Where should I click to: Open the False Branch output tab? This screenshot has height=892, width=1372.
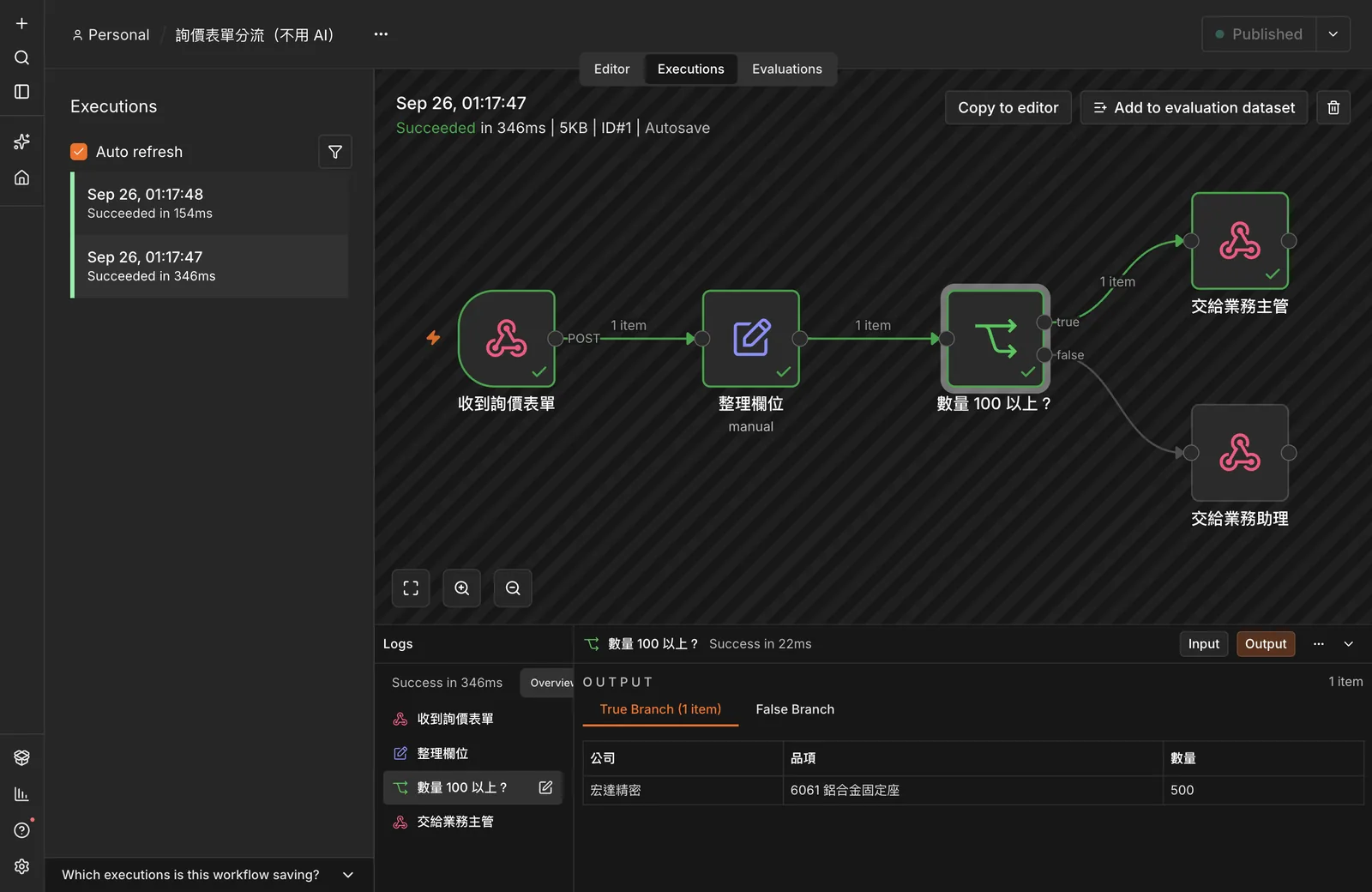pos(795,709)
